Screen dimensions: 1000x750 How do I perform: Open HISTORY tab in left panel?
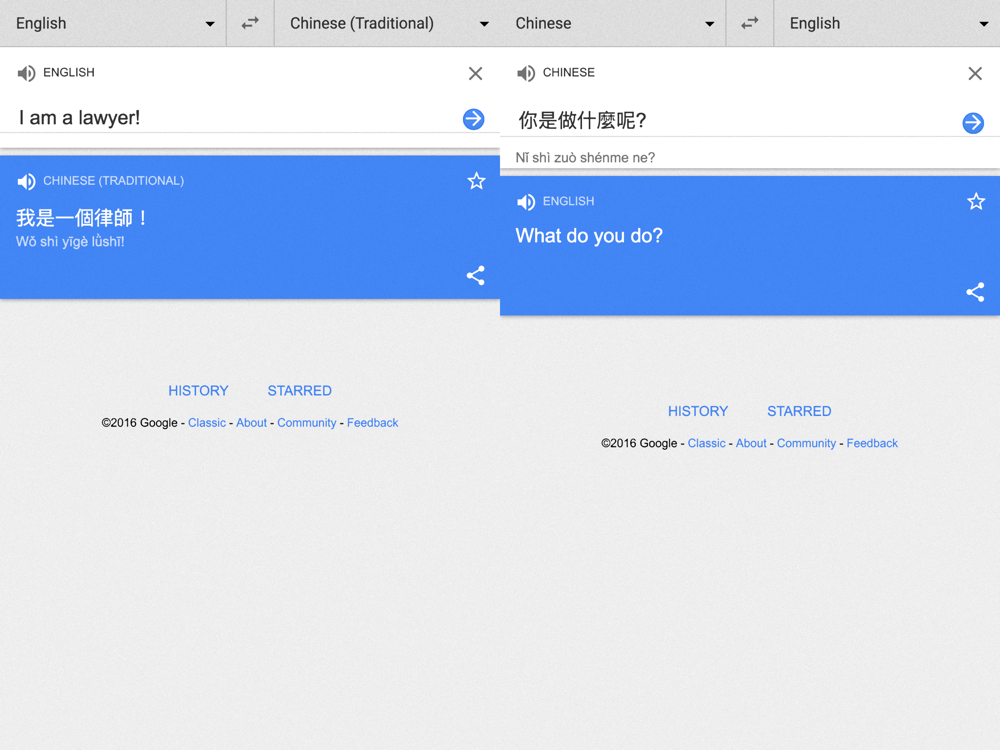click(198, 391)
